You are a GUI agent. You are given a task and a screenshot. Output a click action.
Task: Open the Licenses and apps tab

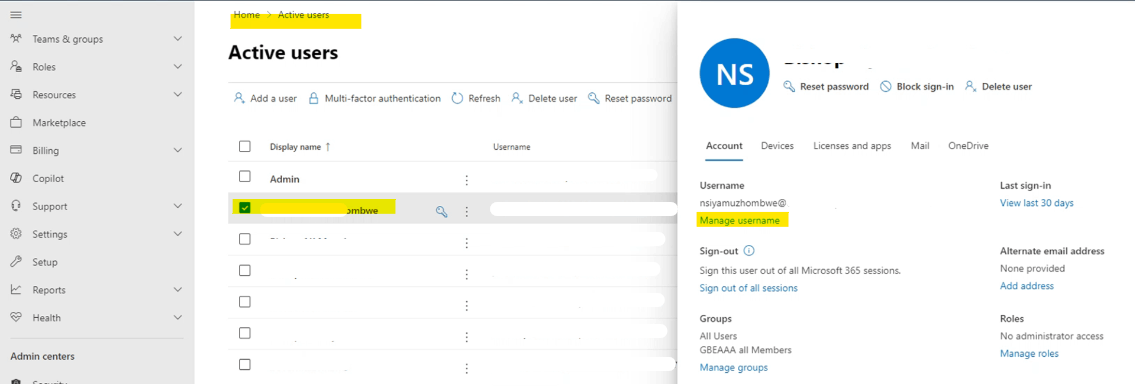point(852,145)
